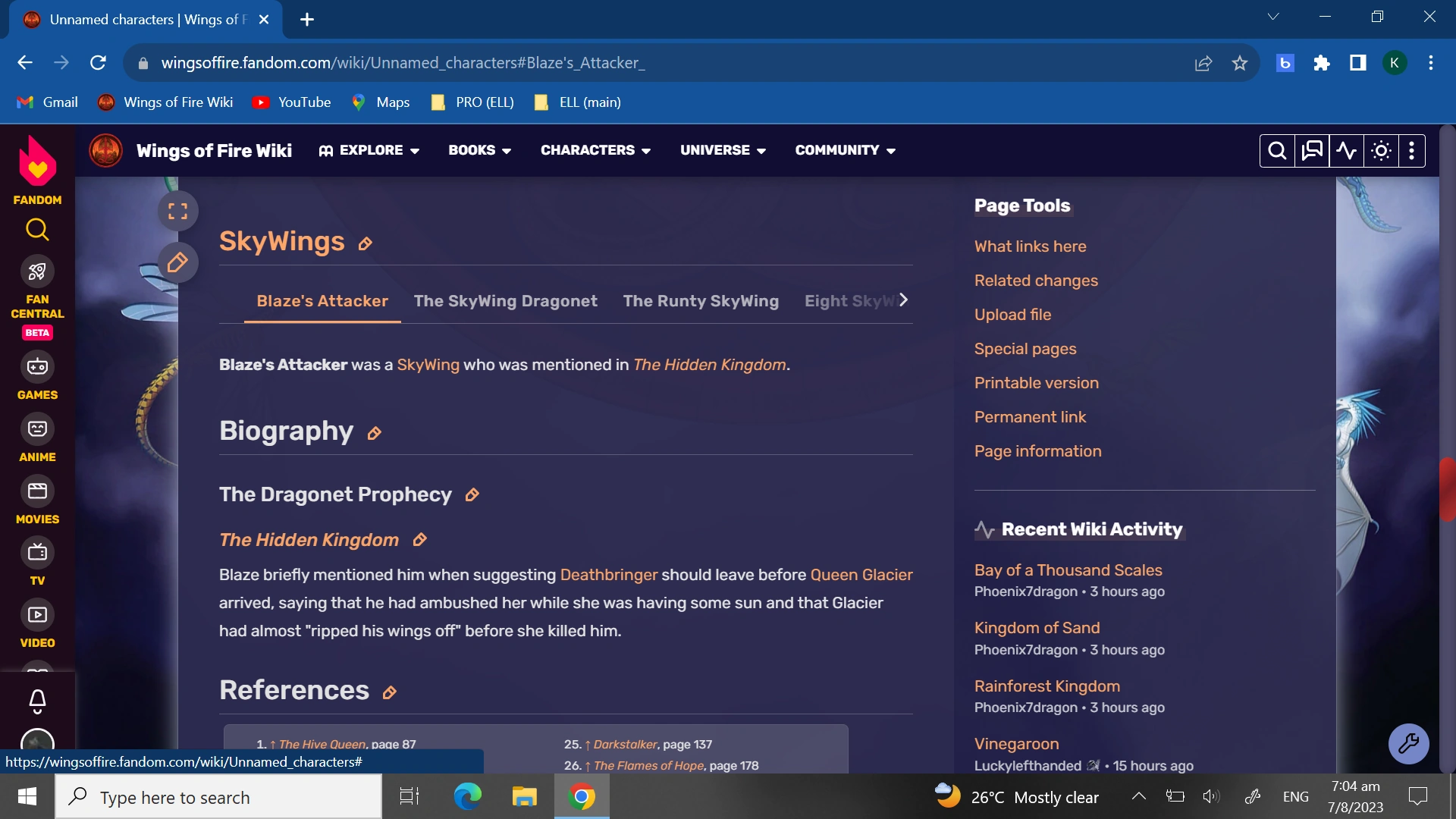Open the Deathbringer link
The image size is (1456, 819).
(x=608, y=575)
